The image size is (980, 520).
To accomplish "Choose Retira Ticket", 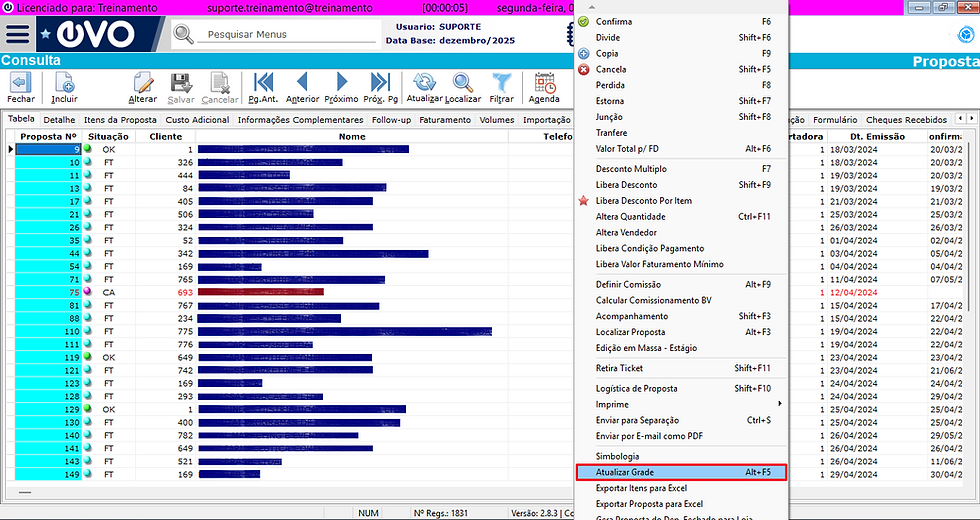I will coord(681,368).
